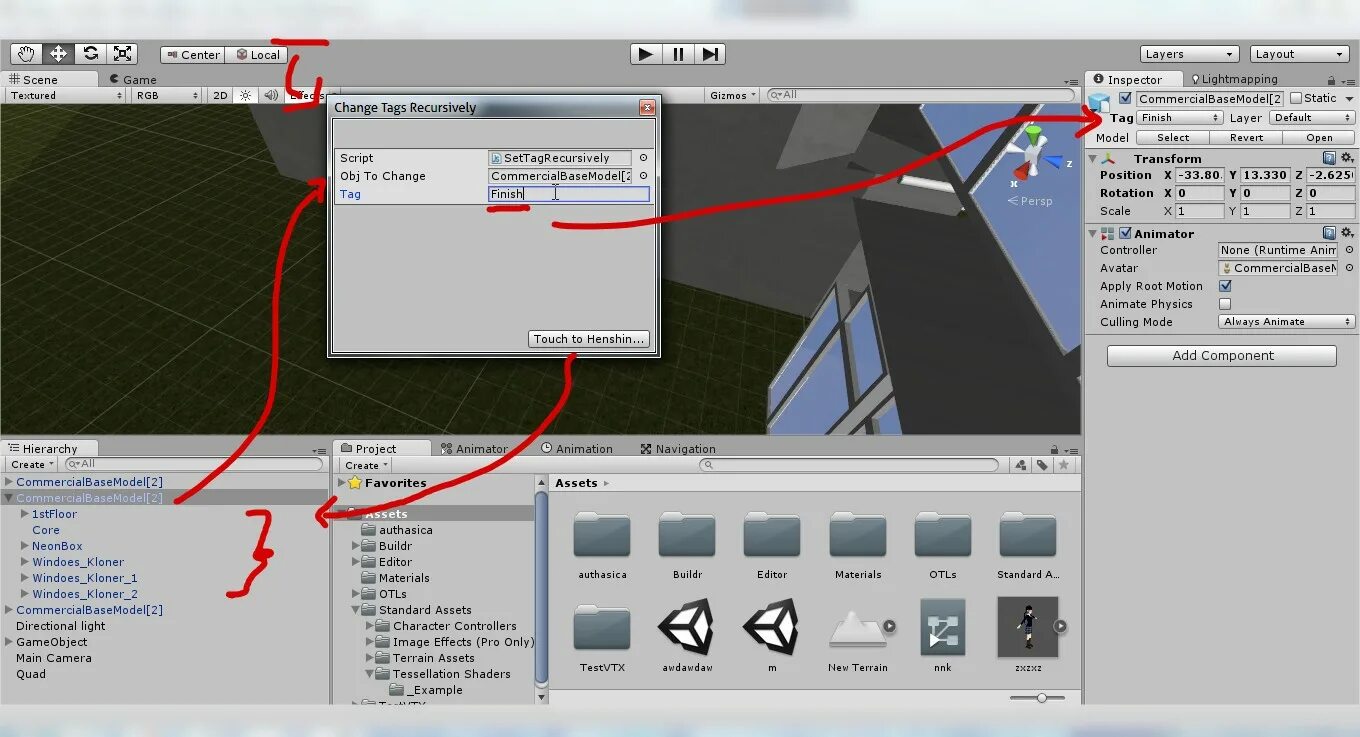Select the Move tool
This screenshot has height=737, width=1360.
click(x=58, y=54)
